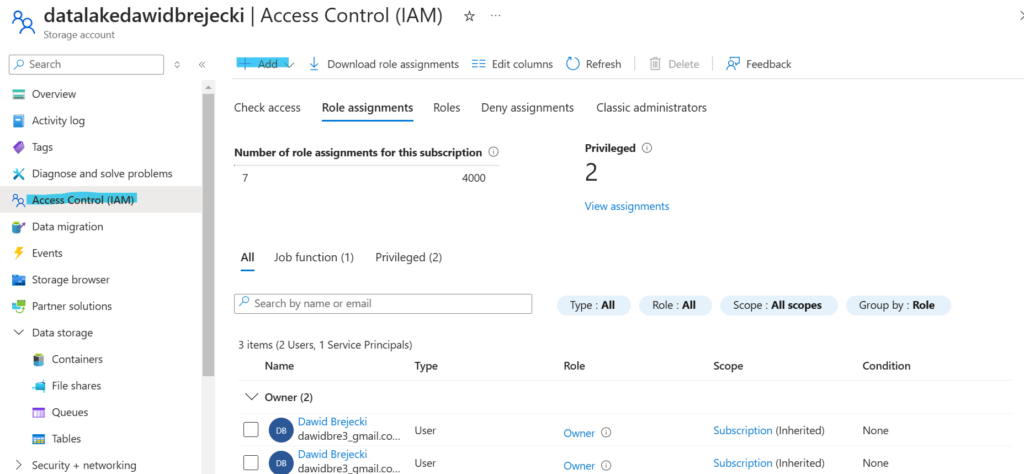
Task: Select second Dawid Brejecki row checkbox
Action: (x=251, y=464)
